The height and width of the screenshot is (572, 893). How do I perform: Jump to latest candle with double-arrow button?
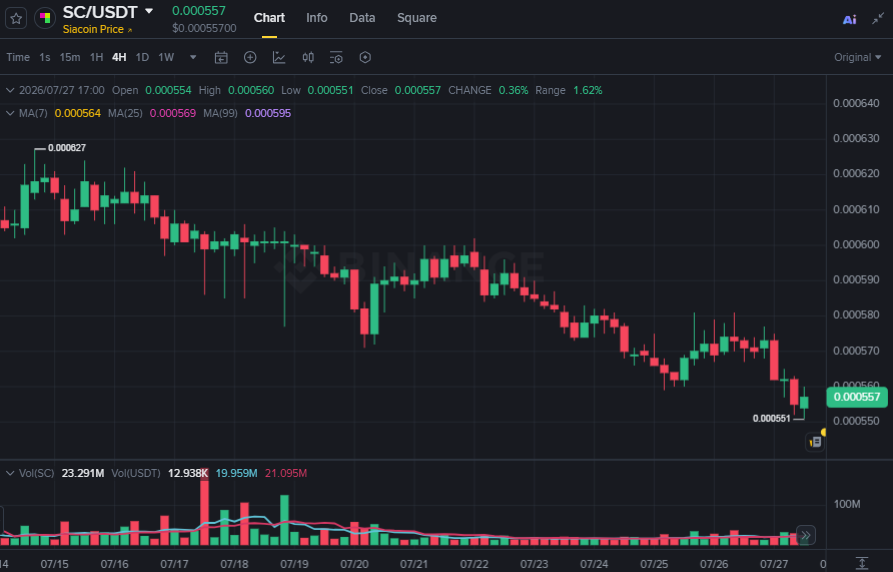(x=805, y=536)
